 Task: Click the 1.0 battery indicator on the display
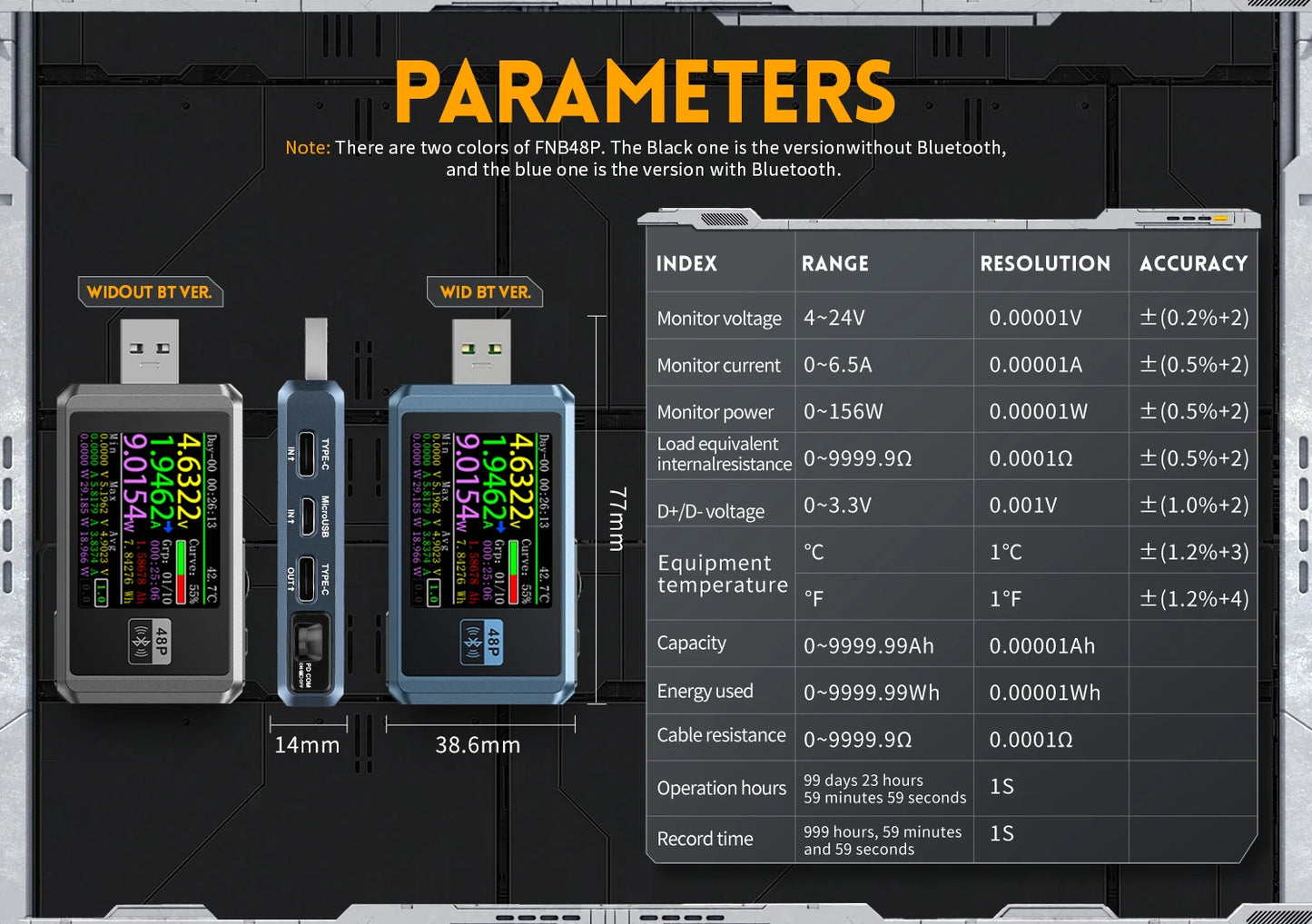coord(433,594)
